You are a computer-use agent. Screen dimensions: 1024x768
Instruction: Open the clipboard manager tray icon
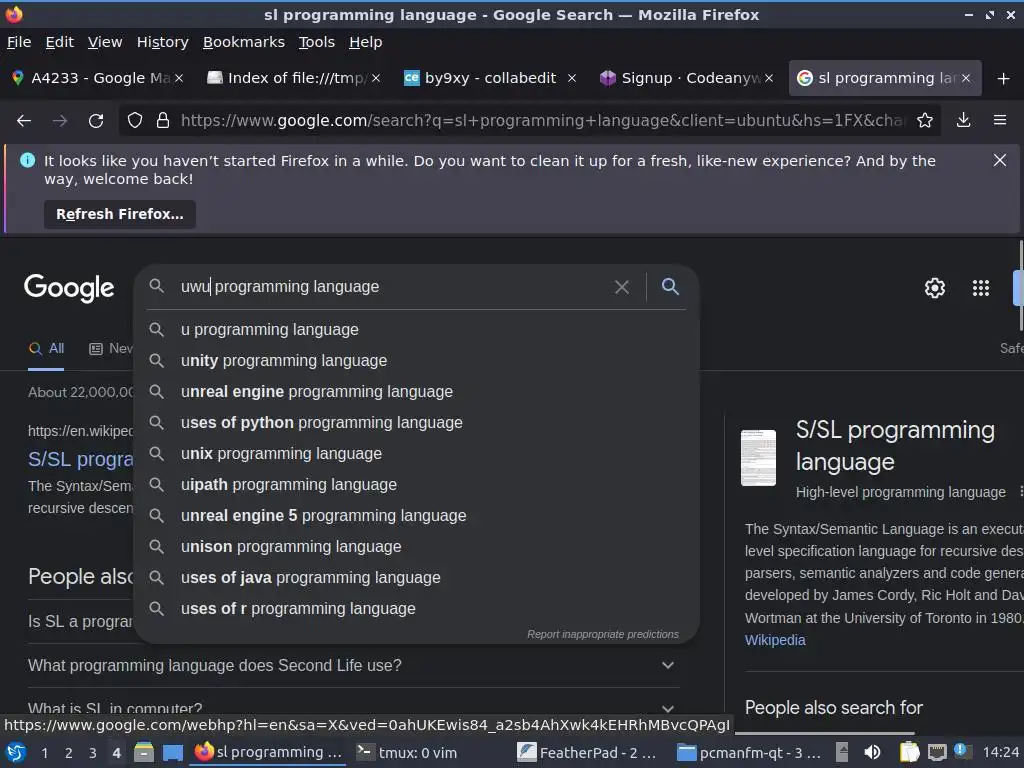point(909,752)
